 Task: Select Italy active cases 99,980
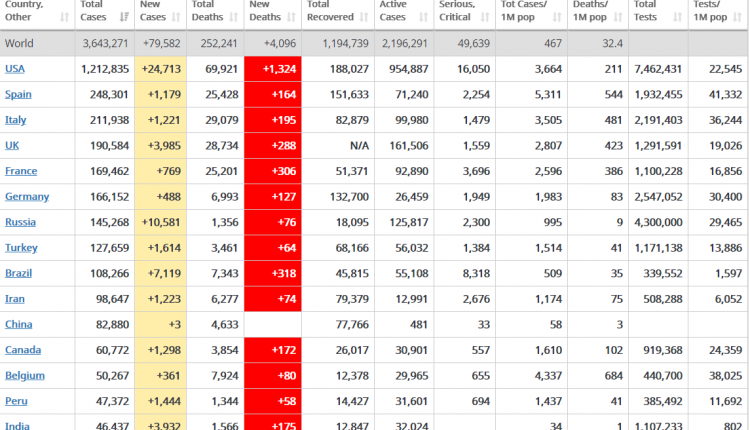tap(412, 120)
